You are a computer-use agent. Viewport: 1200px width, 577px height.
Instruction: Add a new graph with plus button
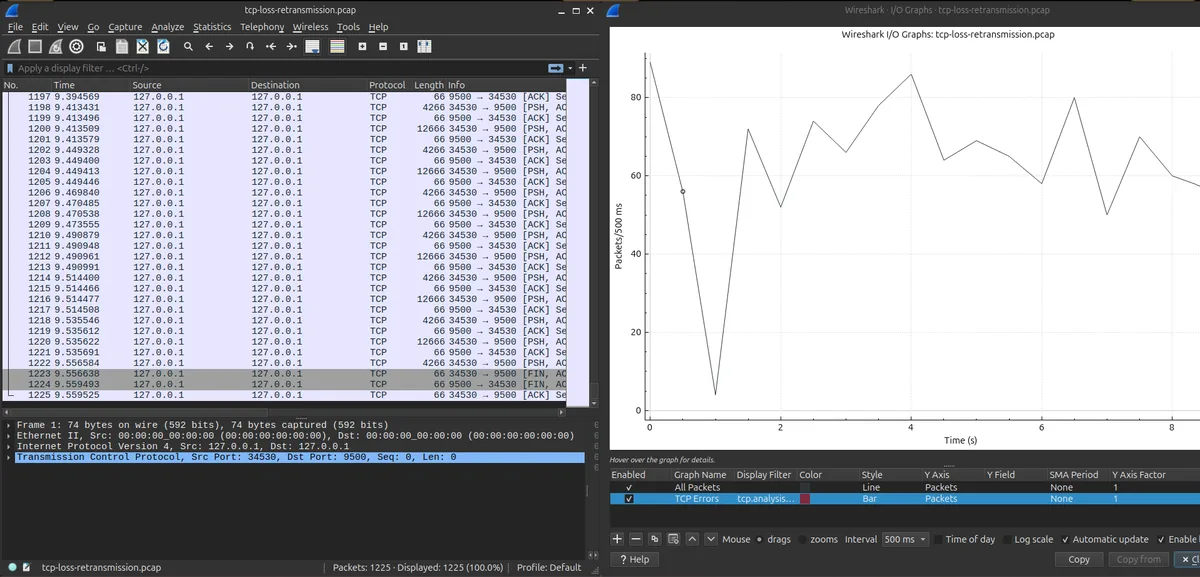[617, 539]
